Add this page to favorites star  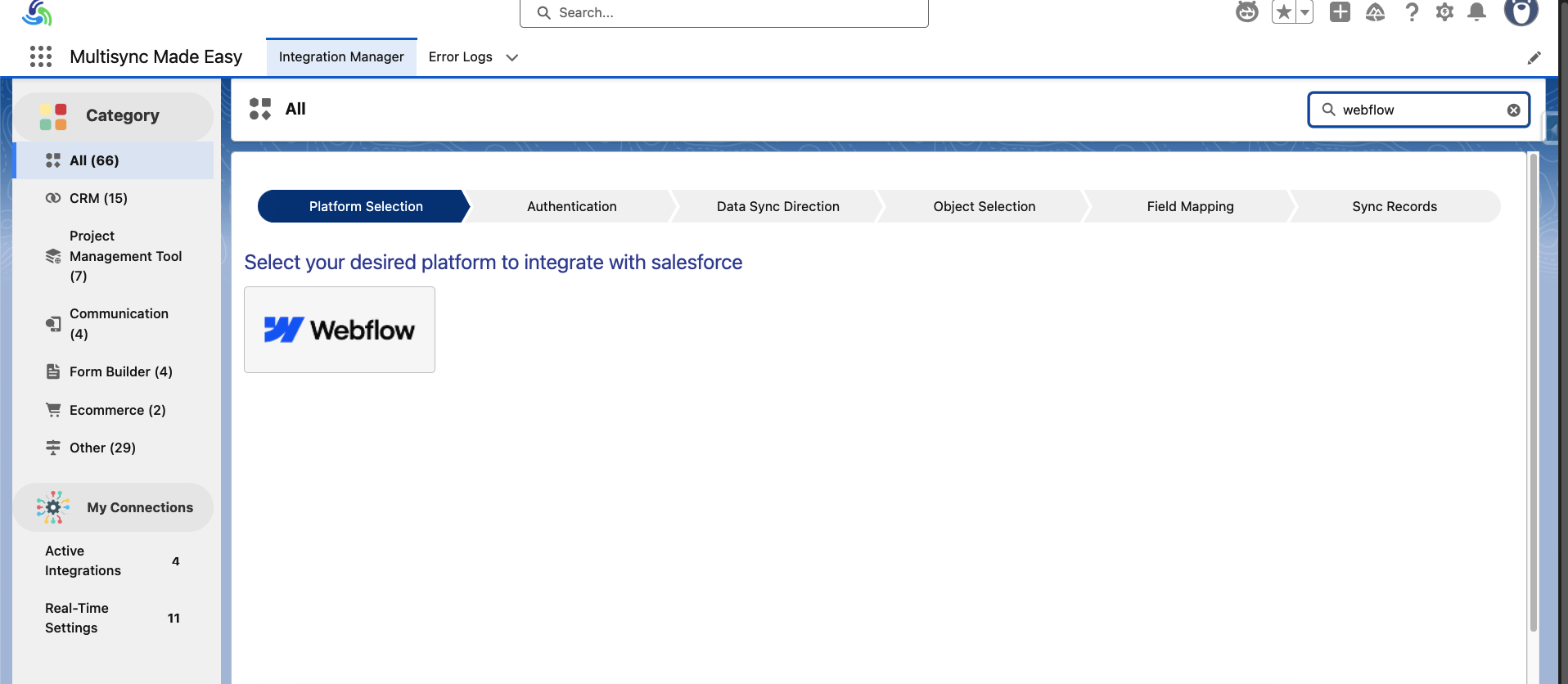tap(1284, 12)
